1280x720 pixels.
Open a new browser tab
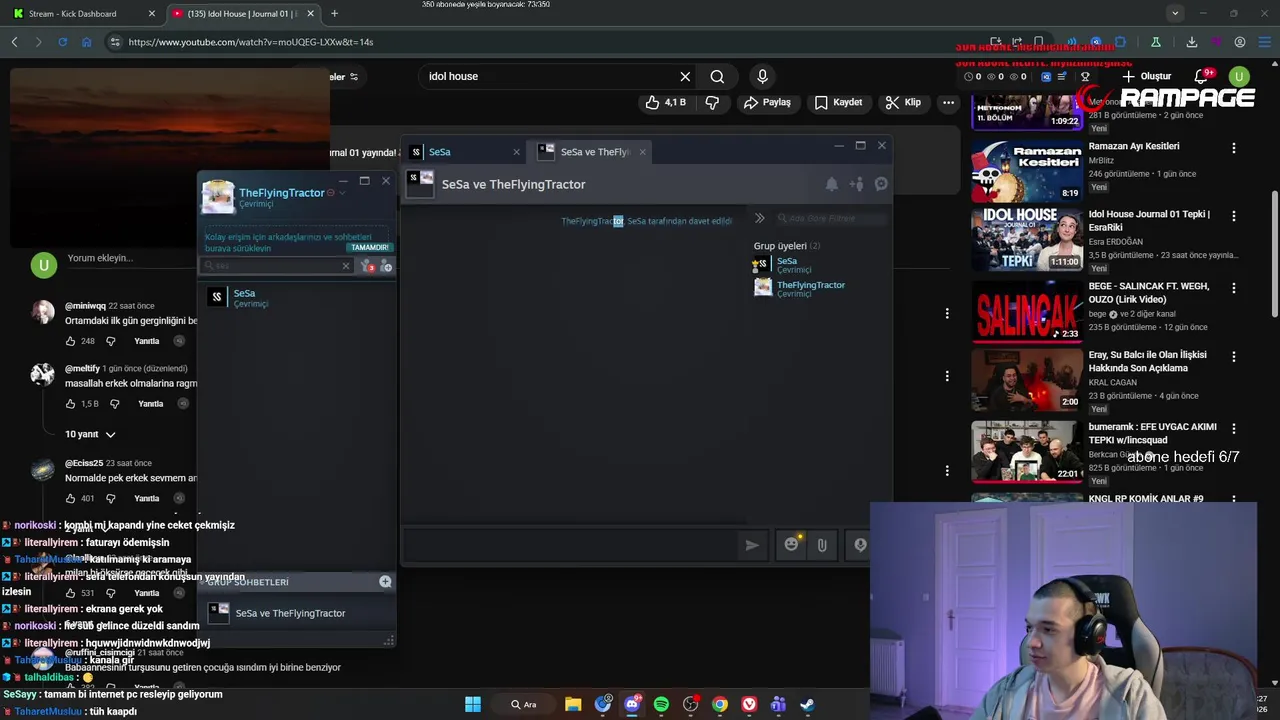(x=334, y=14)
